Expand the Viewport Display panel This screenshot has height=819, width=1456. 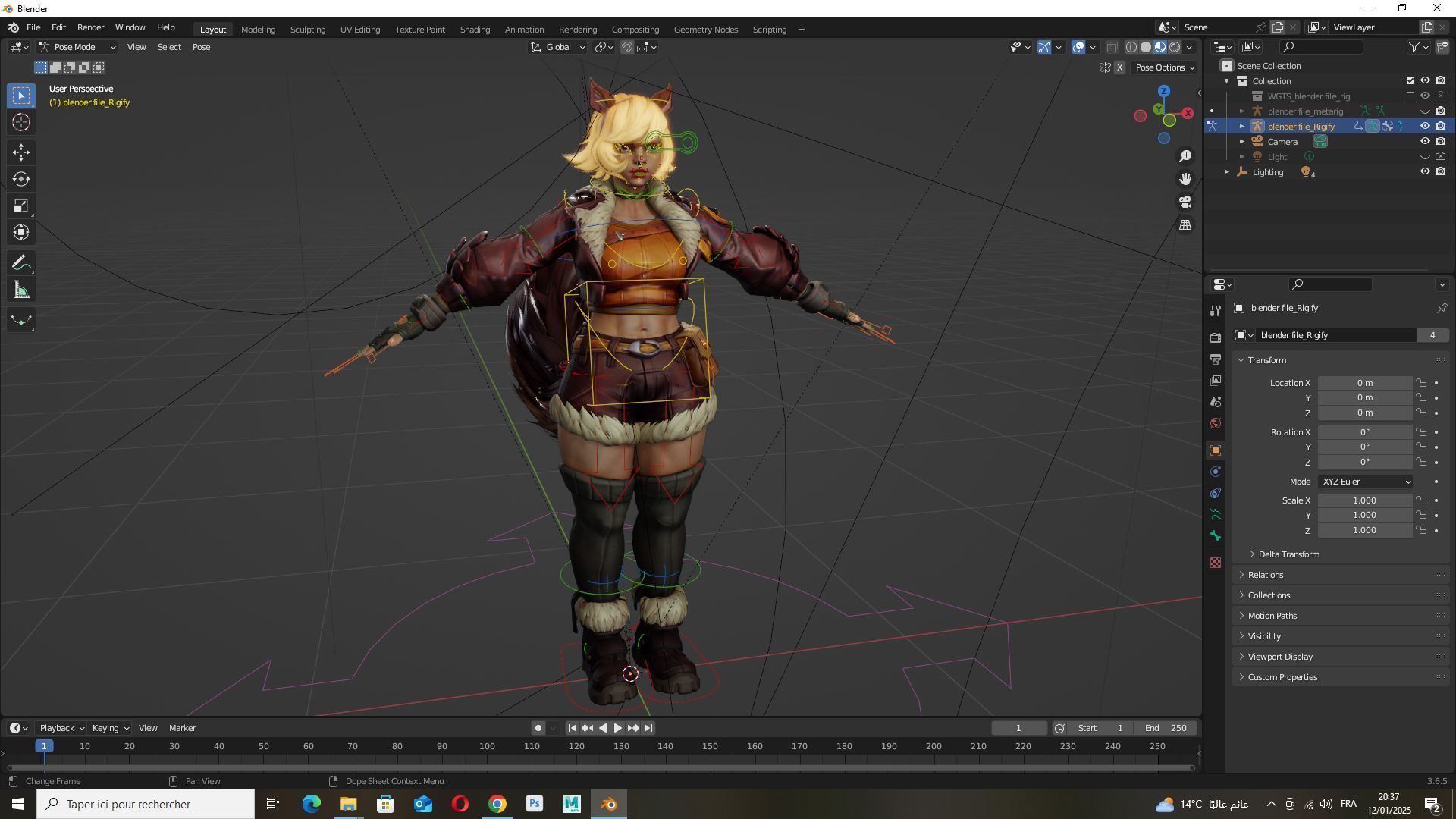[1280, 657]
